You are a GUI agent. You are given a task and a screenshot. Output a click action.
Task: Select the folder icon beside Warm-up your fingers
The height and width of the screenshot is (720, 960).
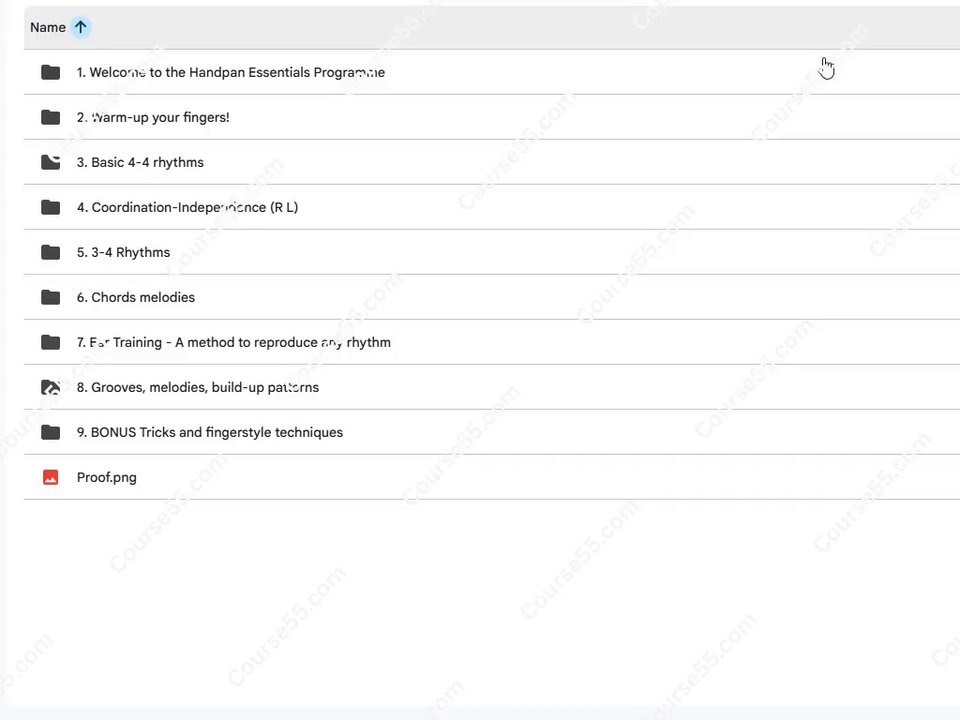pos(51,117)
